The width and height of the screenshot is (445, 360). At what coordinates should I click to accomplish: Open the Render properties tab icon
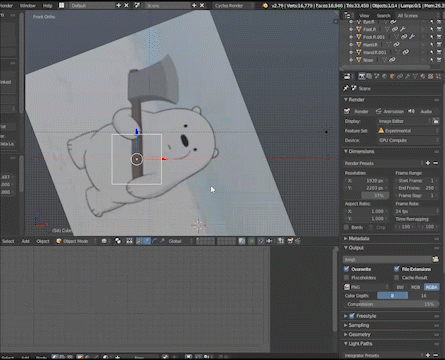click(x=361, y=77)
